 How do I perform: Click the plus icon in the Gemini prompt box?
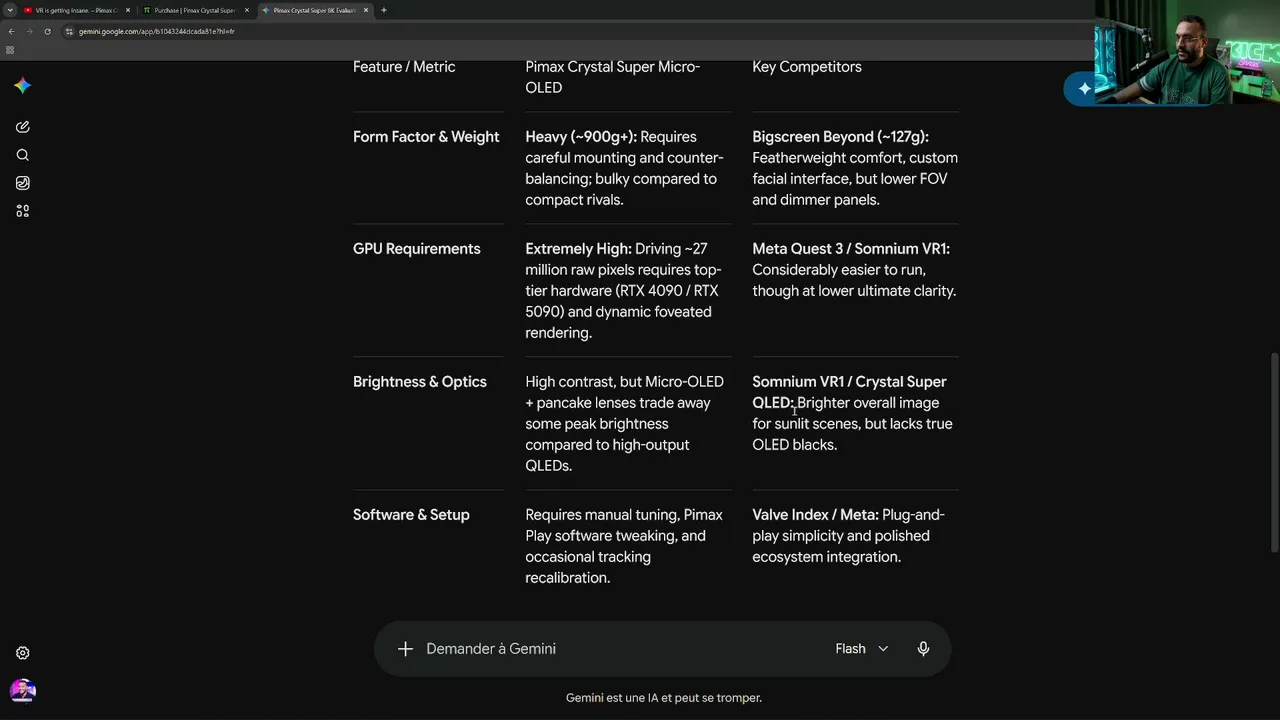[405, 649]
